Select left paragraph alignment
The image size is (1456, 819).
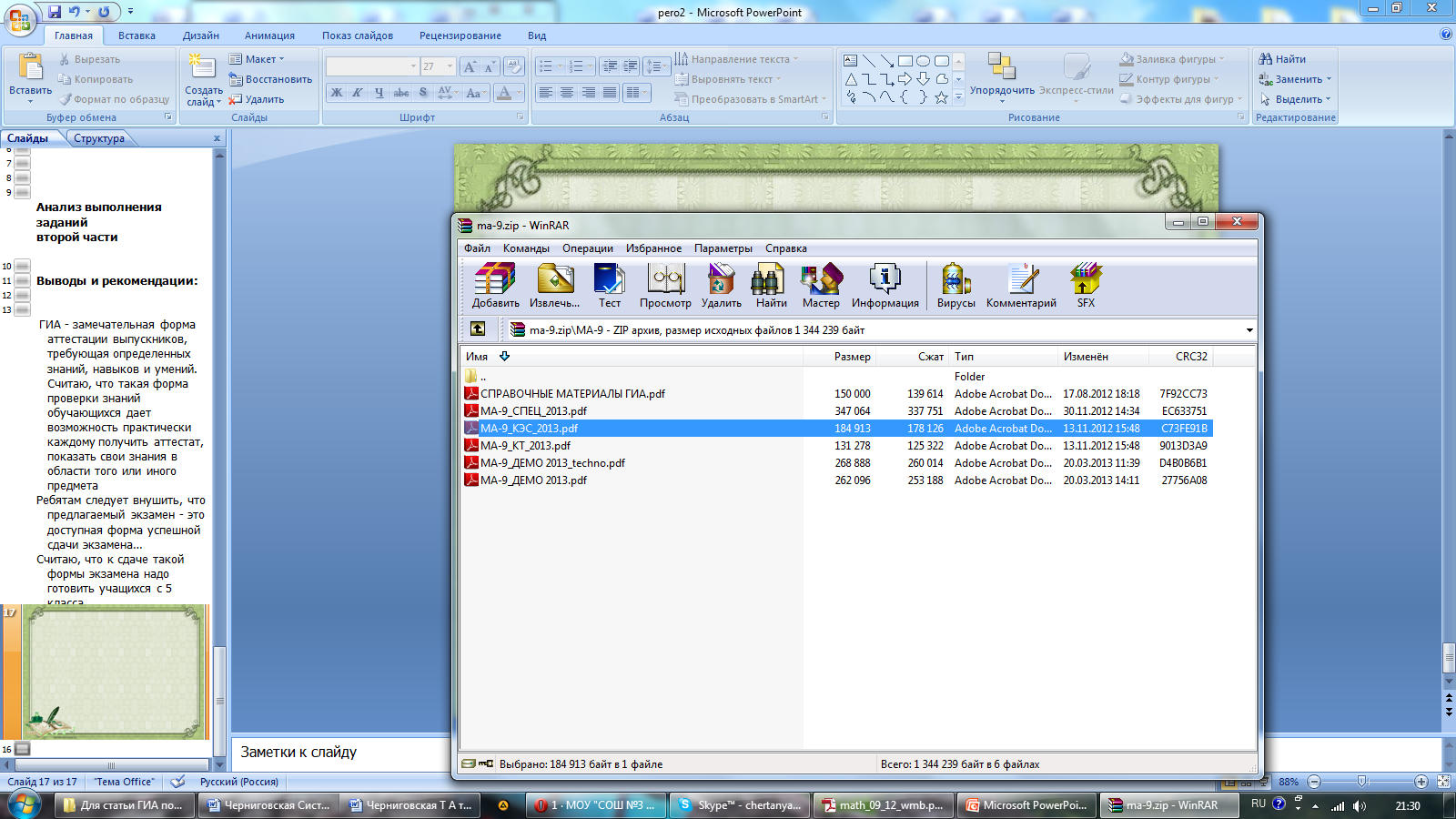click(545, 93)
